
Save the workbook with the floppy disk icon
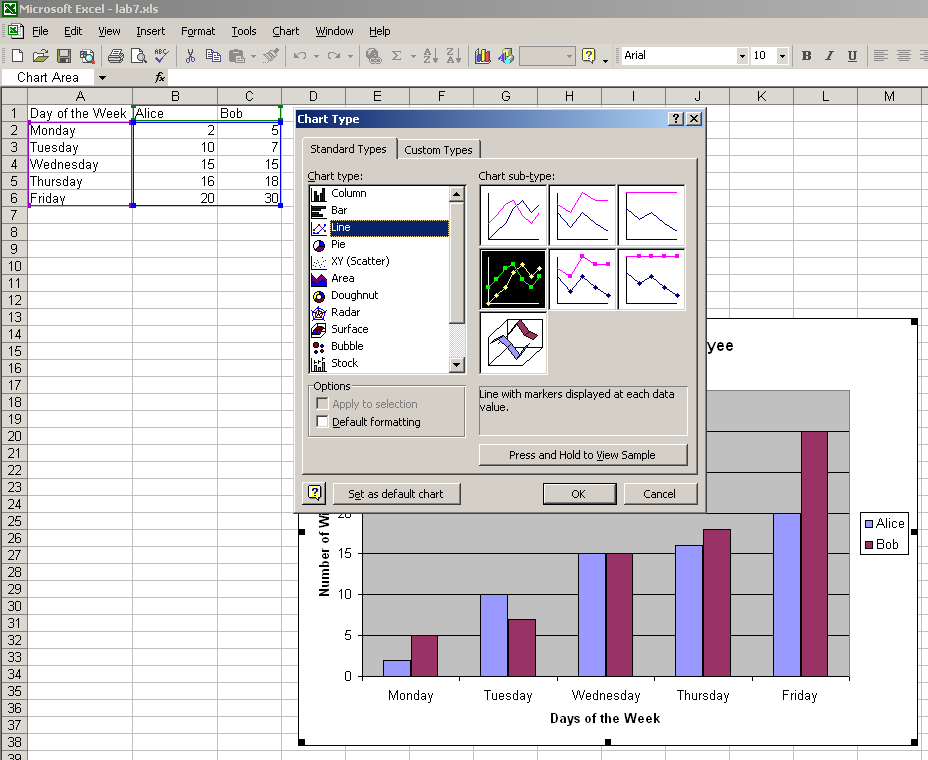tap(64, 56)
